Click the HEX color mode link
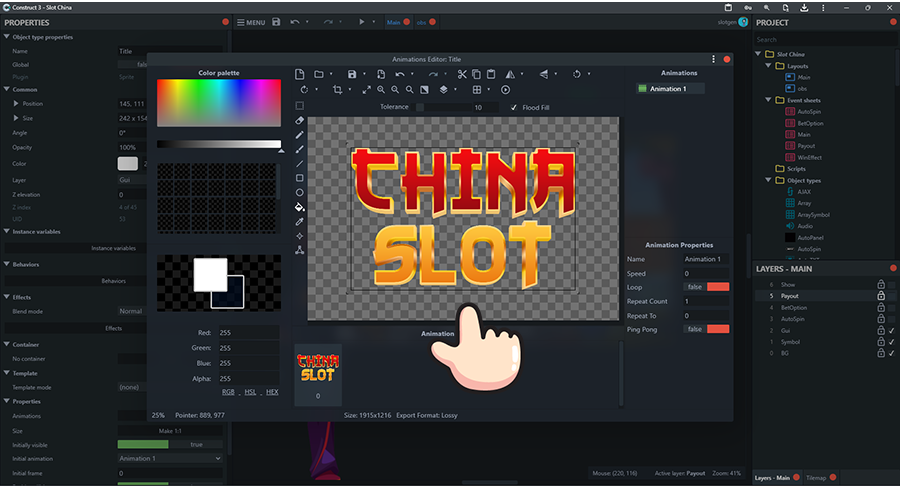900x488 pixels. pos(272,392)
